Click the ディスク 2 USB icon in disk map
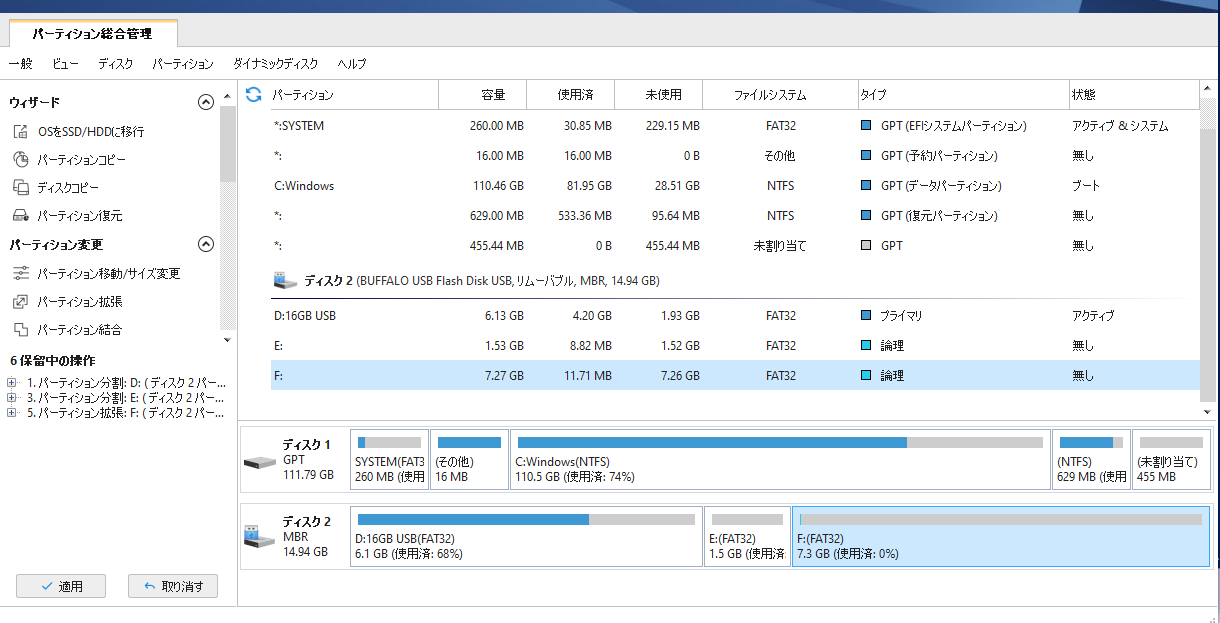The image size is (1220, 623). [x=259, y=536]
